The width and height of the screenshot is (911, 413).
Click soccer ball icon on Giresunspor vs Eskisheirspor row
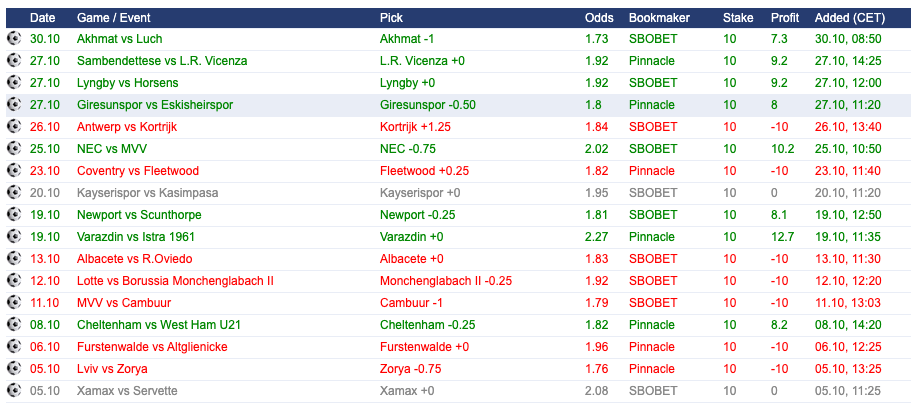point(14,105)
